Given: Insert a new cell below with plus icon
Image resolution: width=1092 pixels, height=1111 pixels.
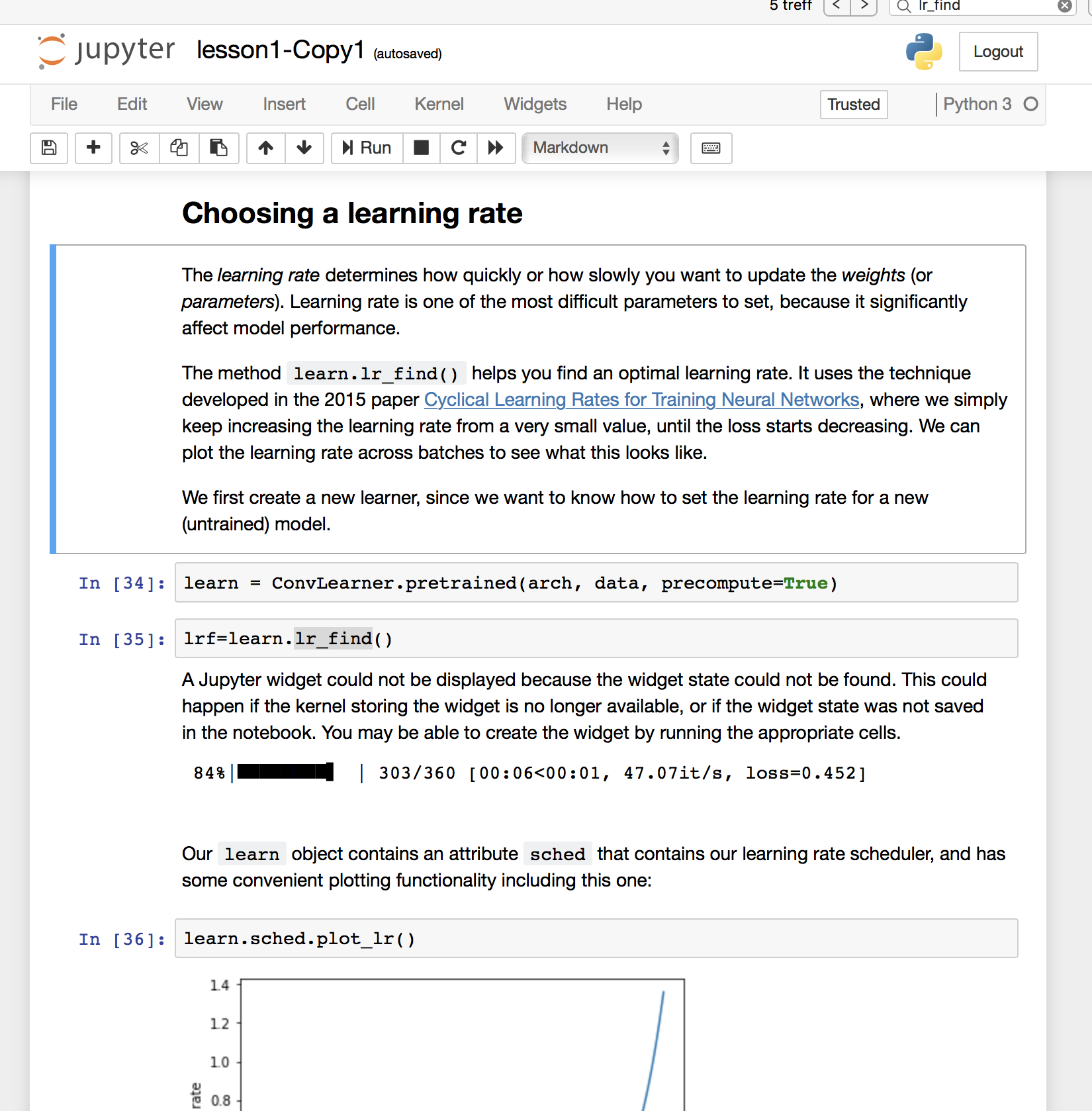Looking at the screenshot, I should [x=93, y=148].
